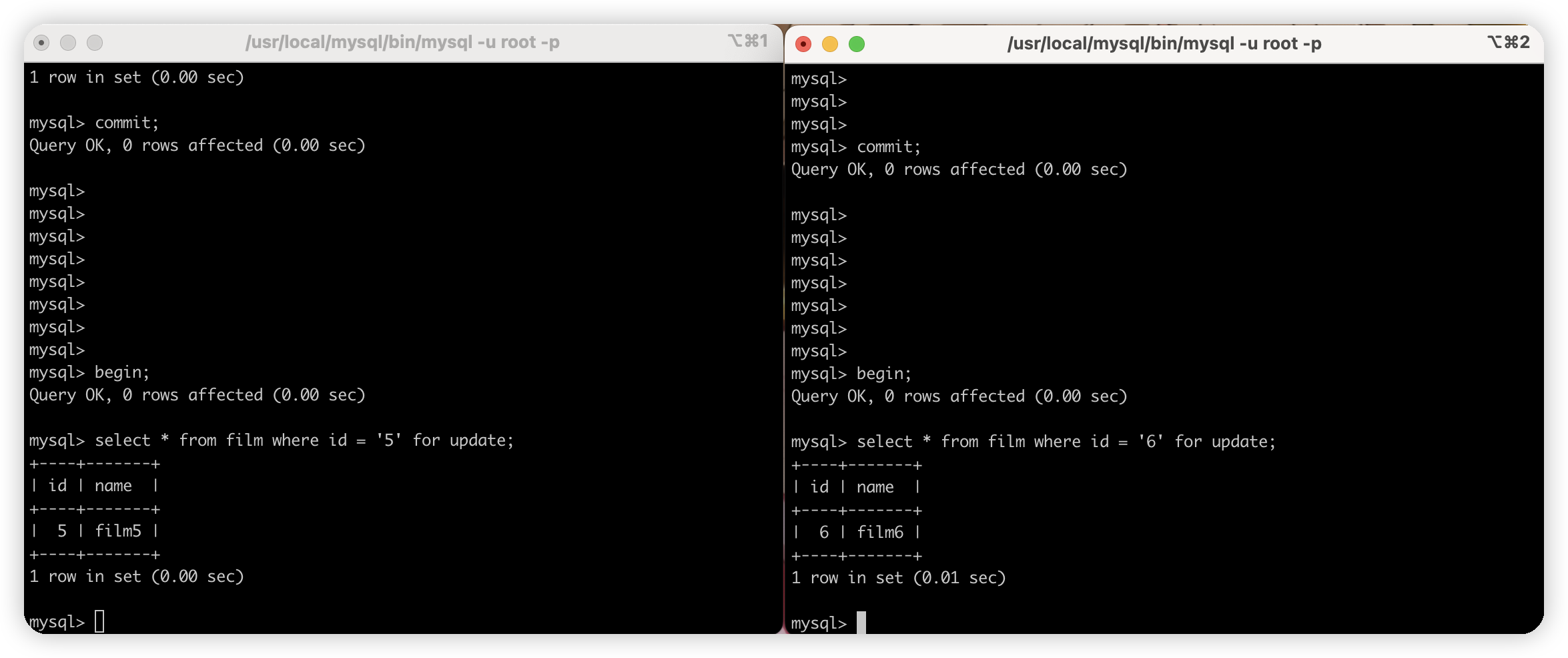Maximize the right terminal using green button
1568x658 pixels.
pos(857,44)
